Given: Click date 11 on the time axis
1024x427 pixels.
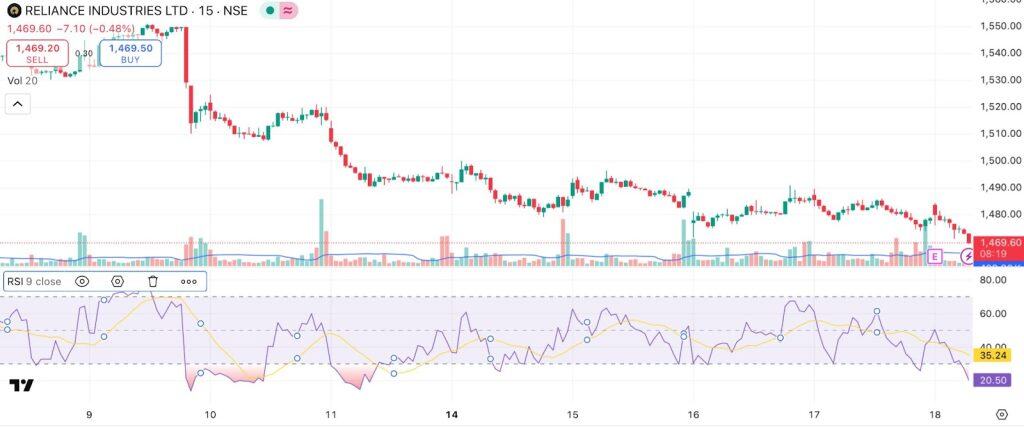Looking at the screenshot, I should coord(330,415).
